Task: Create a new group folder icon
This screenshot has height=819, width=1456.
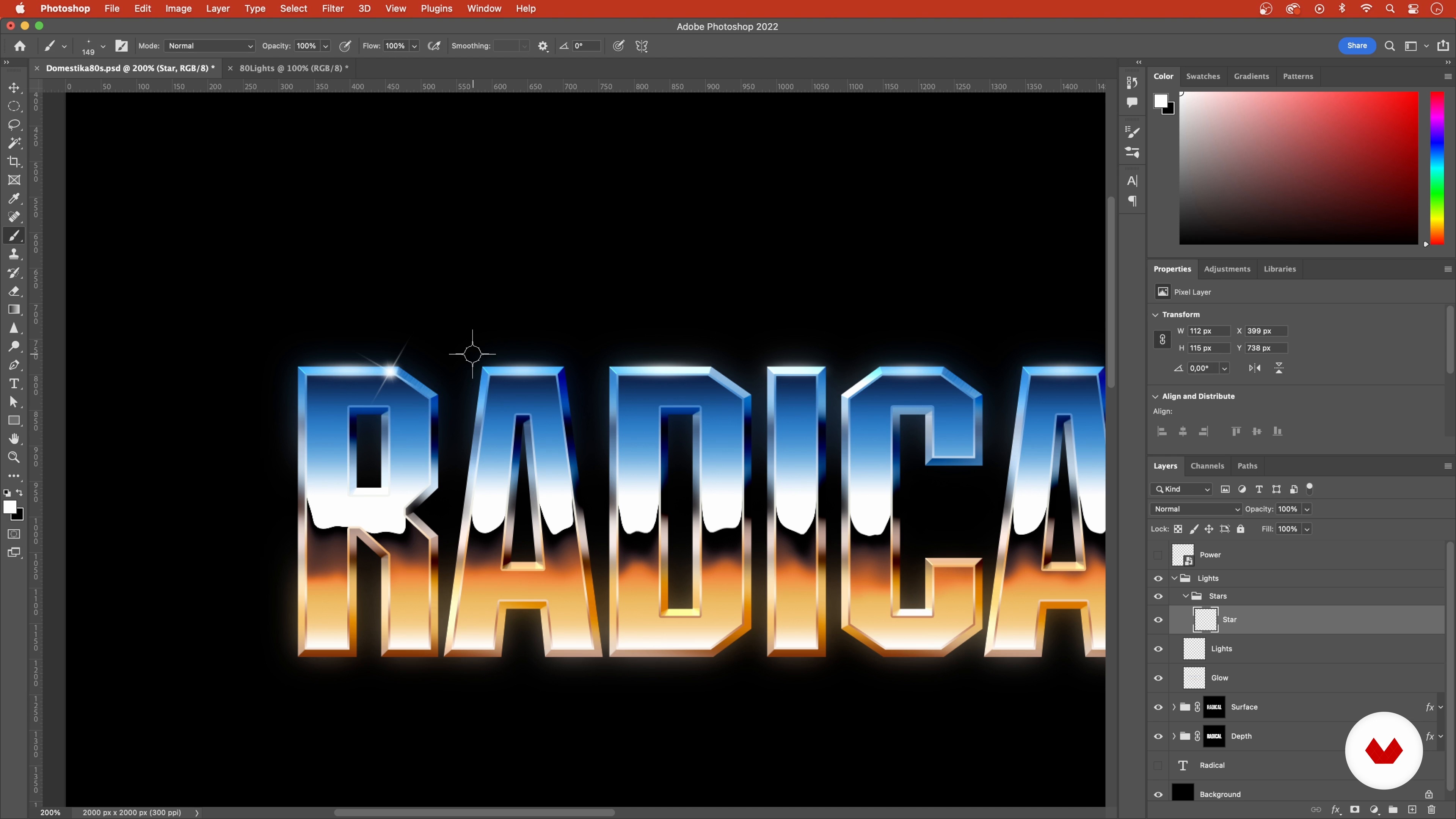Action: click(1393, 810)
